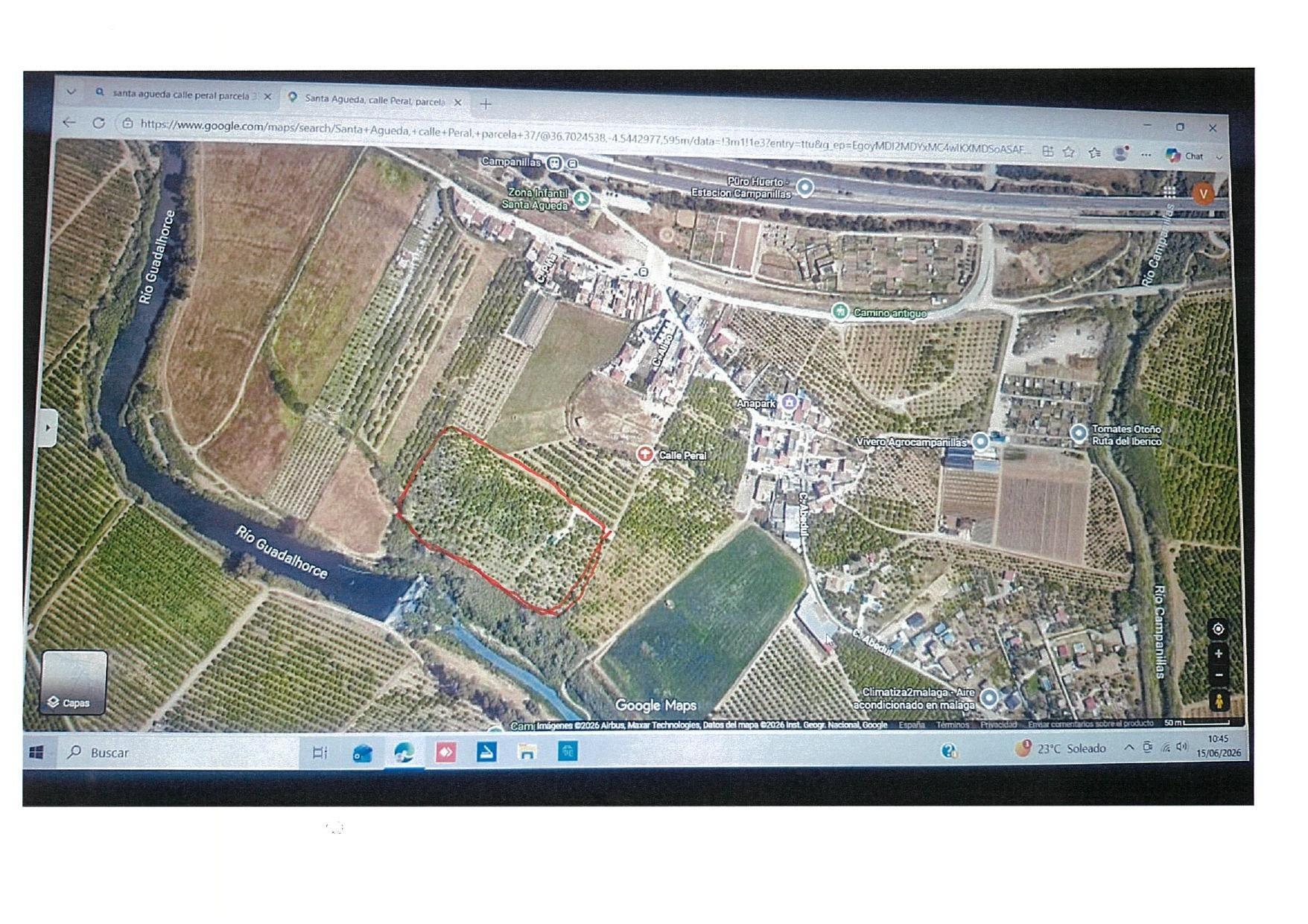The width and height of the screenshot is (1308, 924).
Task: Open Vivero Agrocampanillas place marker
Action: 981,442
